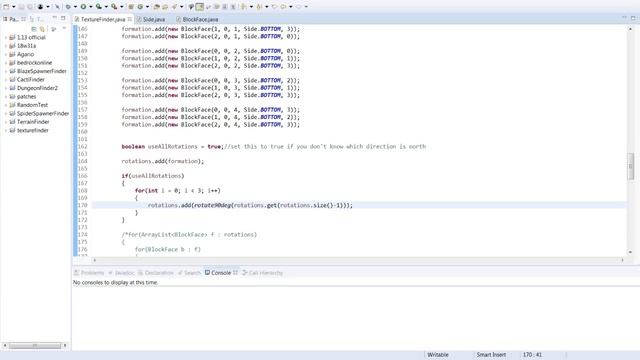Open the Problems view tab
The image size is (640, 360).
(x=89, y=273)
